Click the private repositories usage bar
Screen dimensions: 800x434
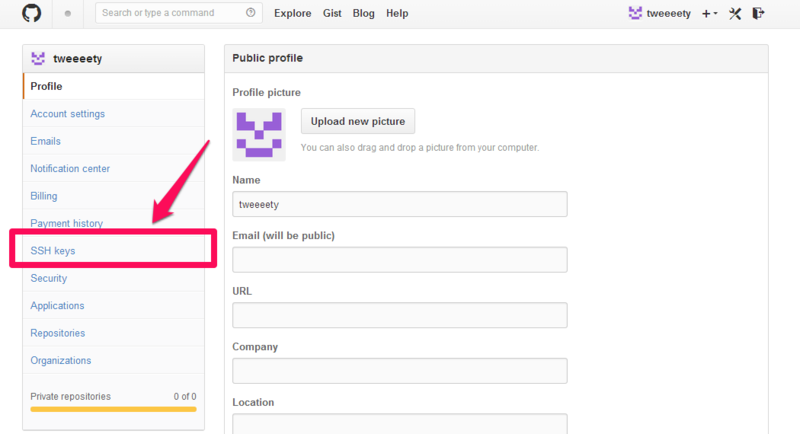coord(113,409)
